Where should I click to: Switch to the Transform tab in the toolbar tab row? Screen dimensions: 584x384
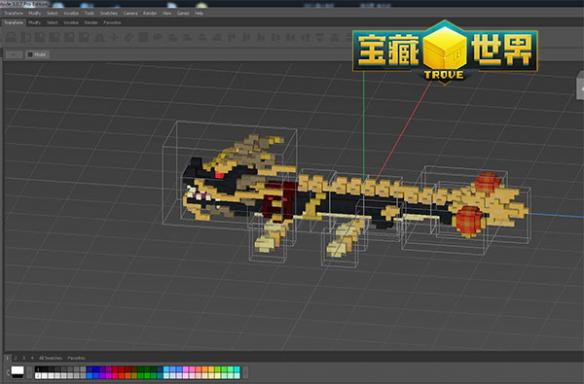coord(13,23)
